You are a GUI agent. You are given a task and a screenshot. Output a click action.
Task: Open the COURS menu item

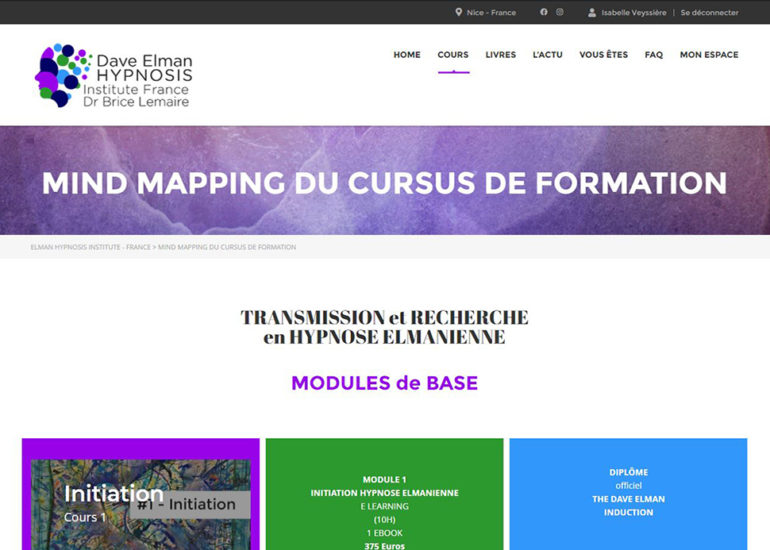[x=453, y=55]
